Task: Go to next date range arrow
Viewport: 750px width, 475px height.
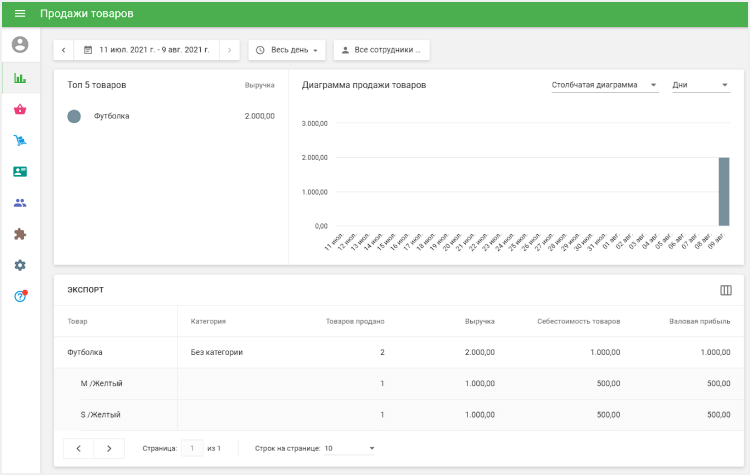Action: tap(230, 50)
